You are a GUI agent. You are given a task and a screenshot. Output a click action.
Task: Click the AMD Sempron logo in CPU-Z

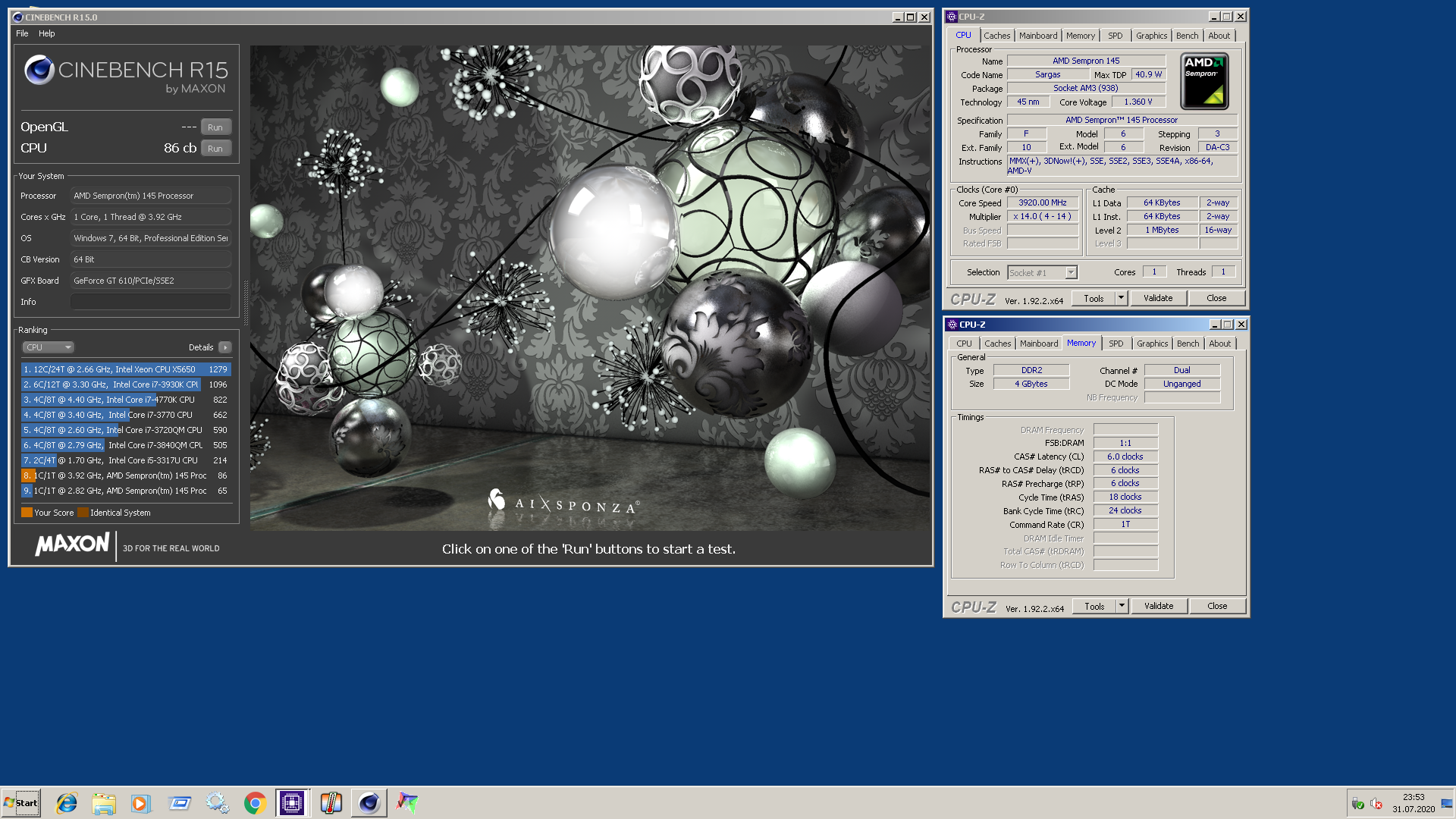click(x=1204, y=81)
